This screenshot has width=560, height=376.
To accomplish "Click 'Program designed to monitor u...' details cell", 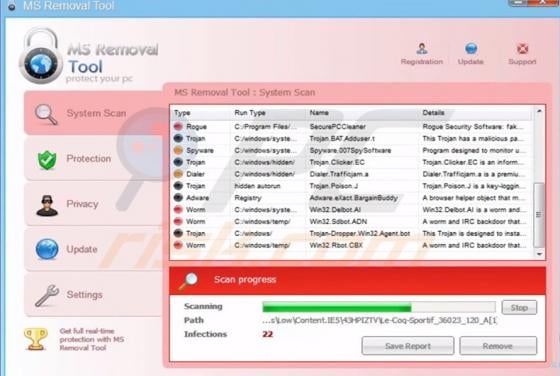I will [474, 150].
